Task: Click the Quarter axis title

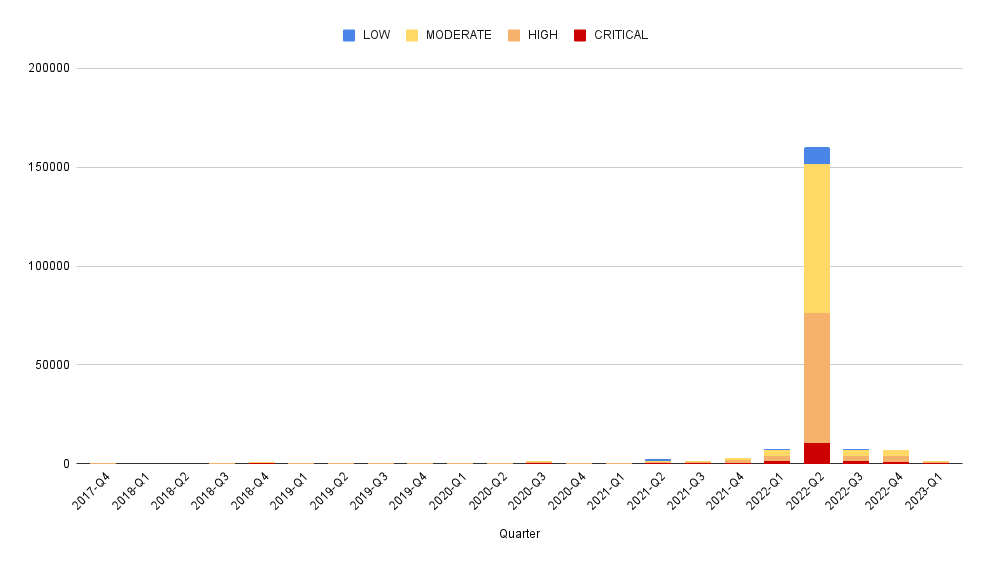Action: (x=519, y=534)
